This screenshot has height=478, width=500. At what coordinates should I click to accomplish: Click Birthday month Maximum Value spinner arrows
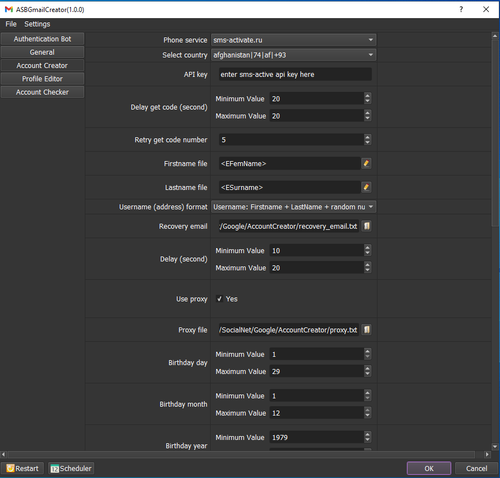[367, 413]
